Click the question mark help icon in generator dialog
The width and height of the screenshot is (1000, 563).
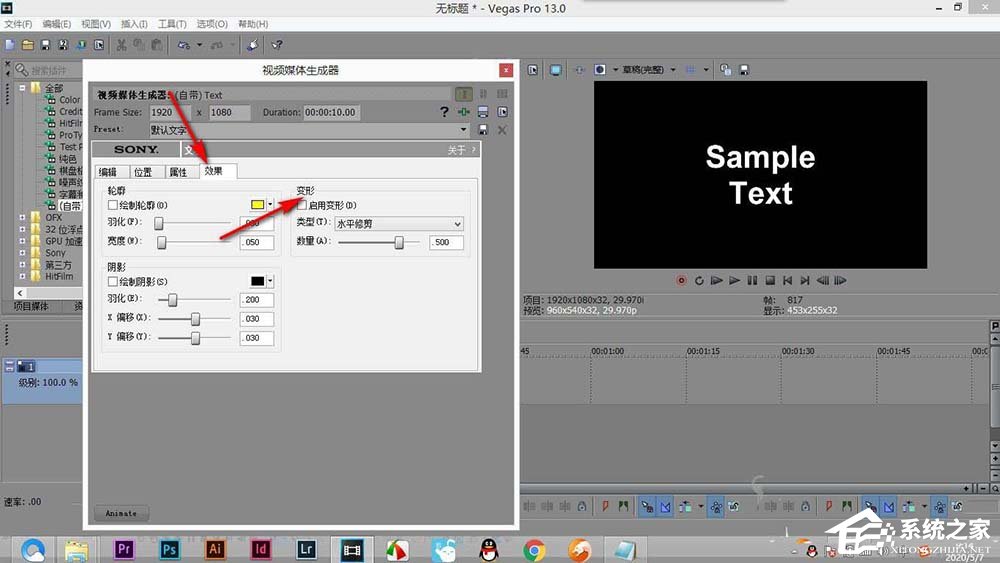[x=445, y=112]
